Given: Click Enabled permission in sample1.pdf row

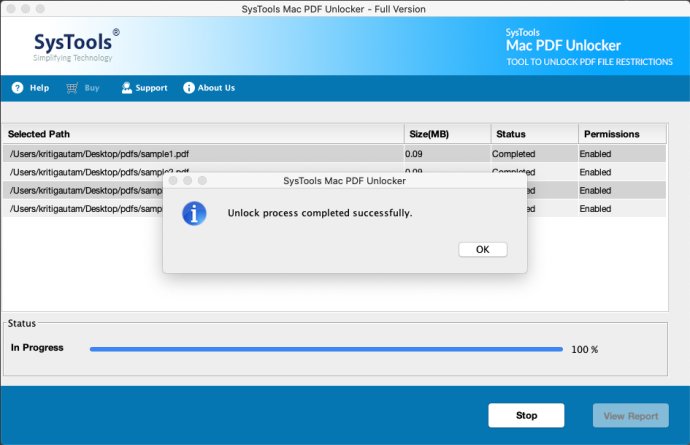Looking at the screenshot, I should click(595, 154).
